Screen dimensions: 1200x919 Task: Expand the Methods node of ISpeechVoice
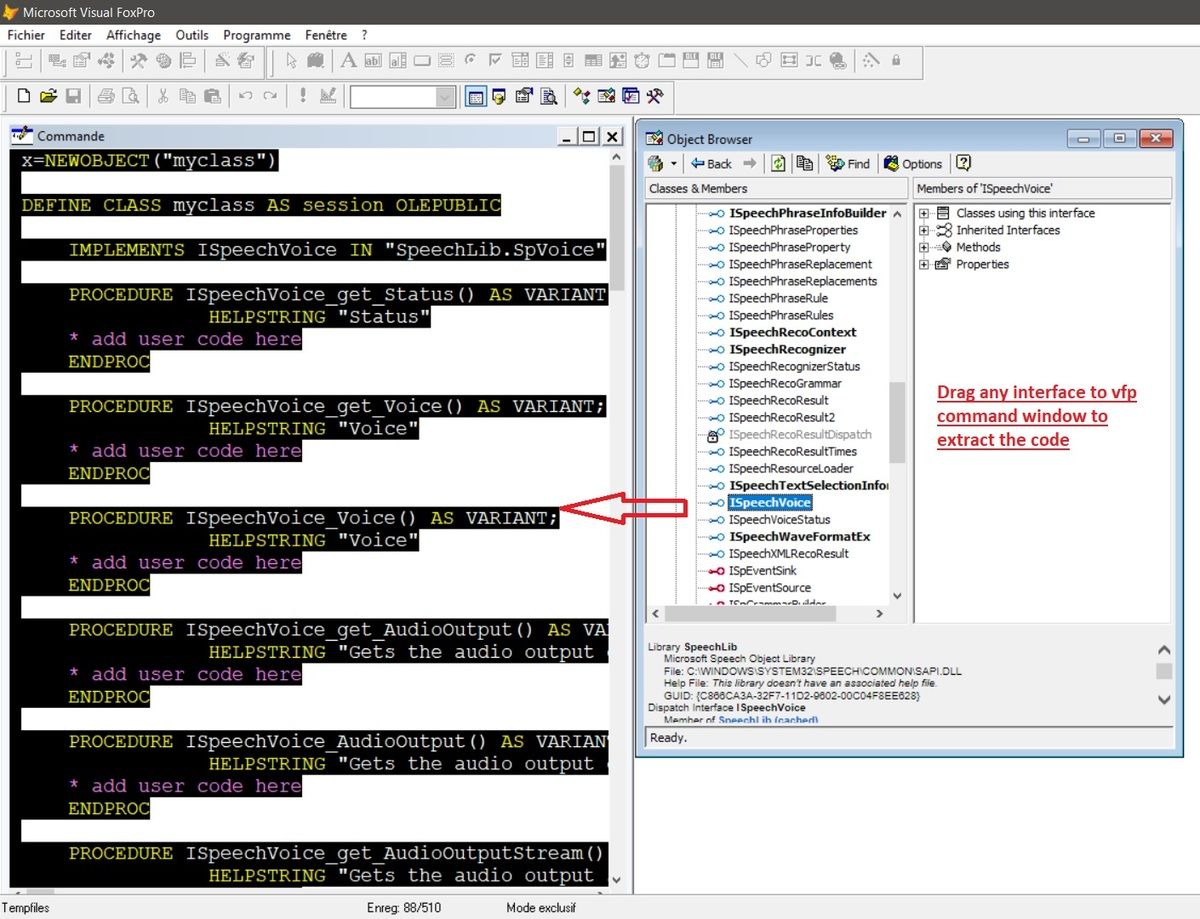click(x=922, y=247)
